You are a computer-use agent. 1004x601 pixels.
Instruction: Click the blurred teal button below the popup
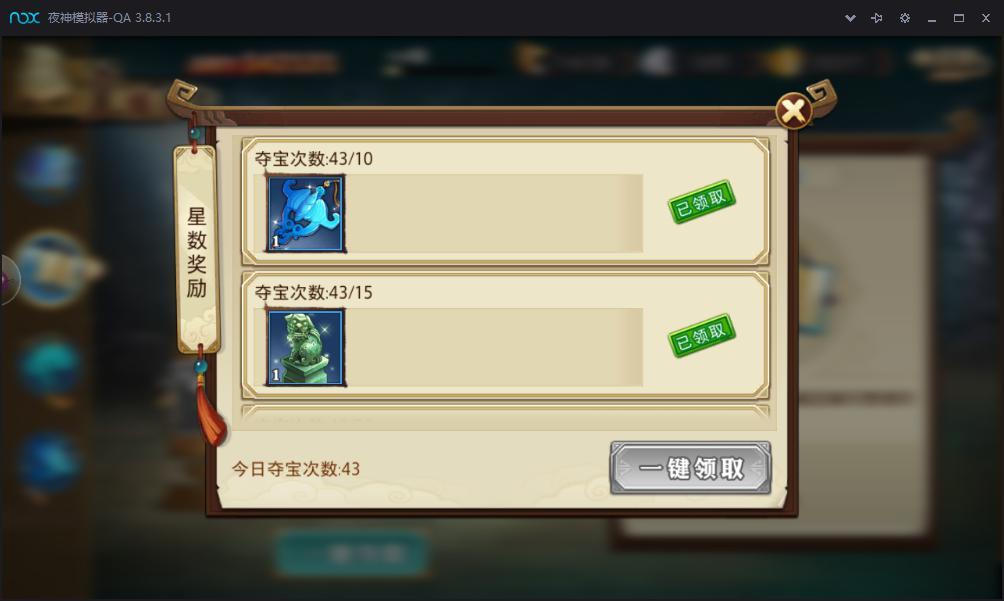pyautogui.click(x=352, y=552)
